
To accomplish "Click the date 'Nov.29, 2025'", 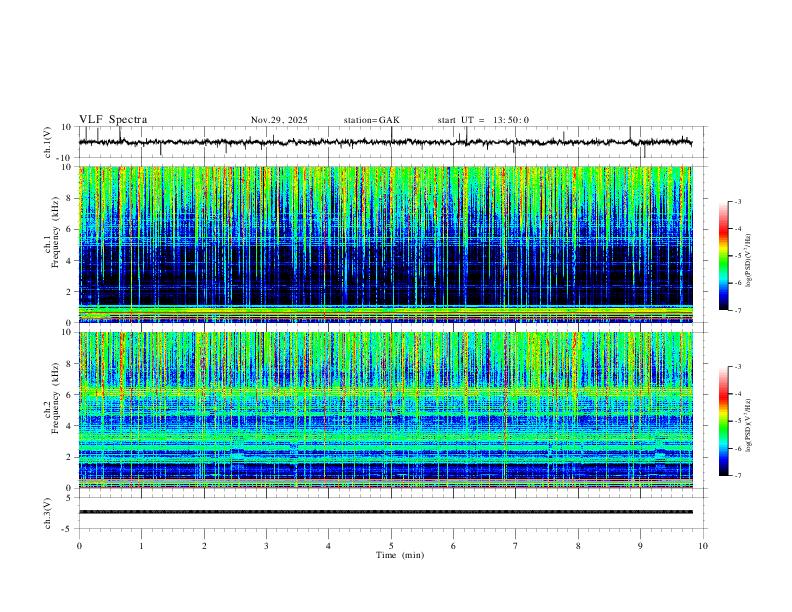I will pyautogui.click(x=279, y=120).
